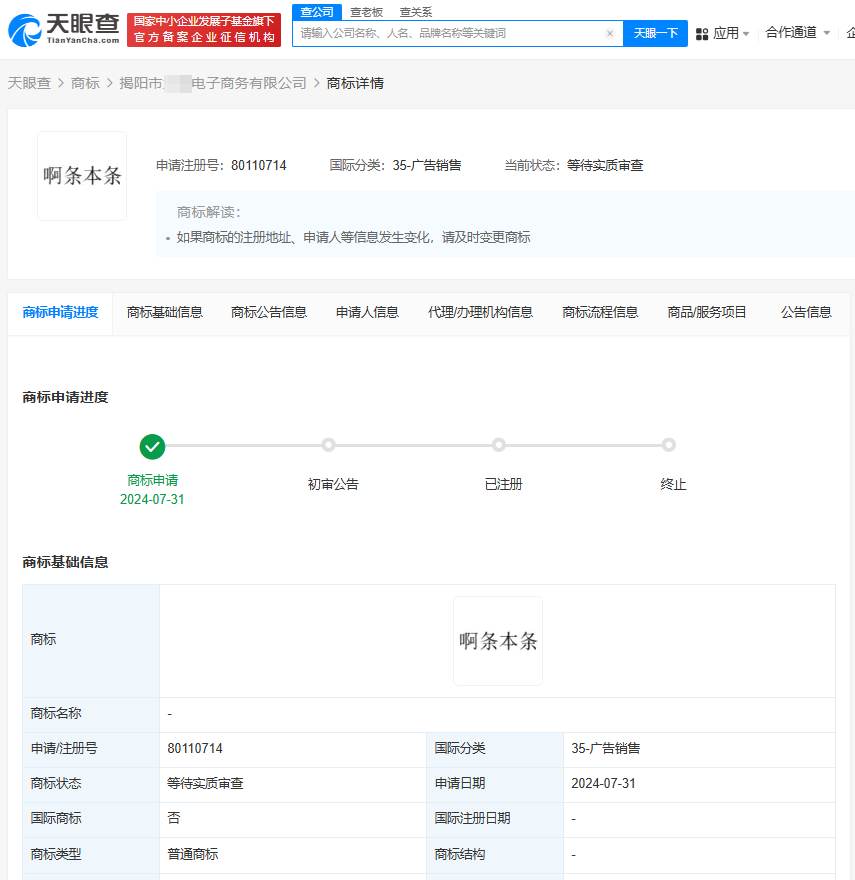Clear the search box with the X icon
This screenshot has height=880, width=855.
610,34
